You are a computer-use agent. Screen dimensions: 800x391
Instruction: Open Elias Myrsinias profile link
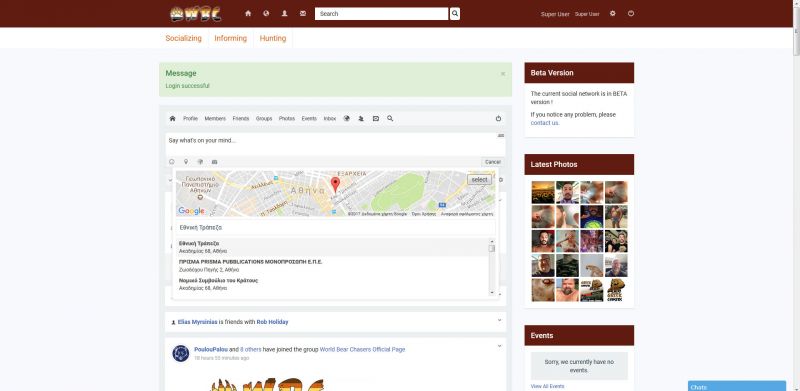pyautogui.click(x=197, y=322)
